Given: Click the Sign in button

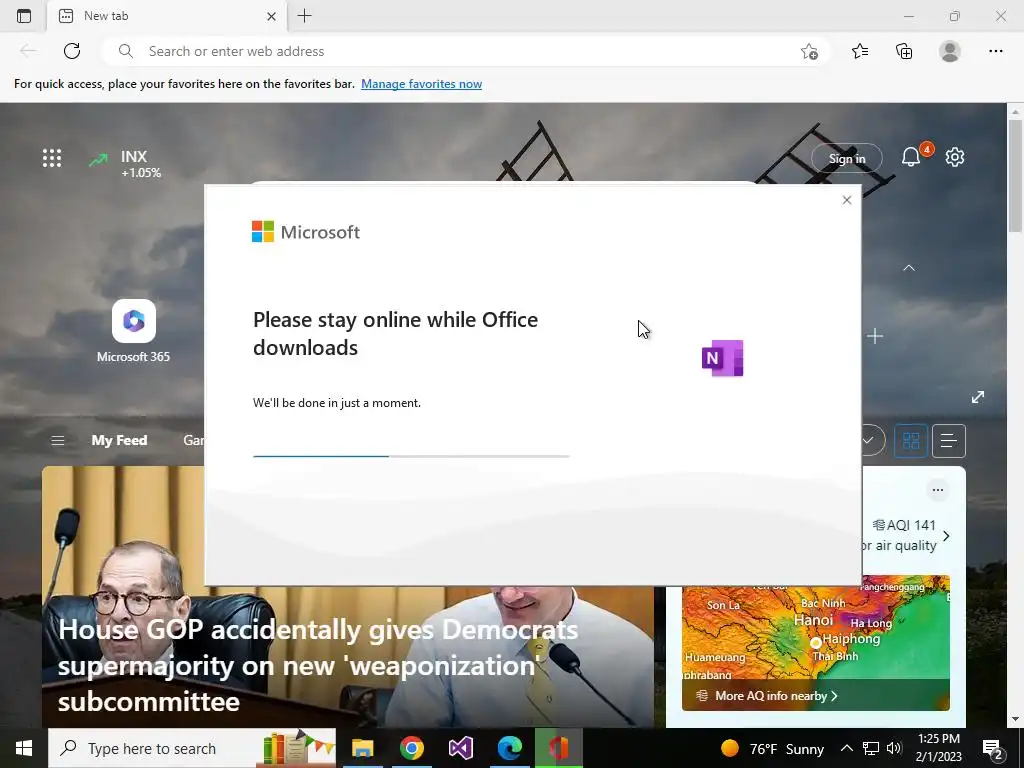Looking at the screenshot, I should pyautogui.click(x=847, y=159).
